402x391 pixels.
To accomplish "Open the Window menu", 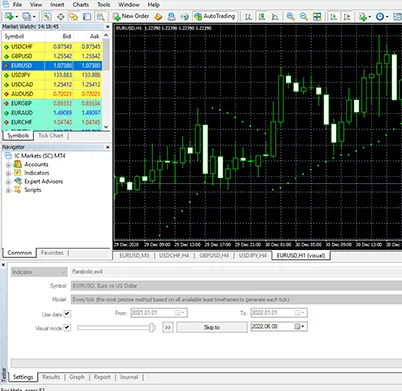I will pyautogui.click(x=129, y=5).
